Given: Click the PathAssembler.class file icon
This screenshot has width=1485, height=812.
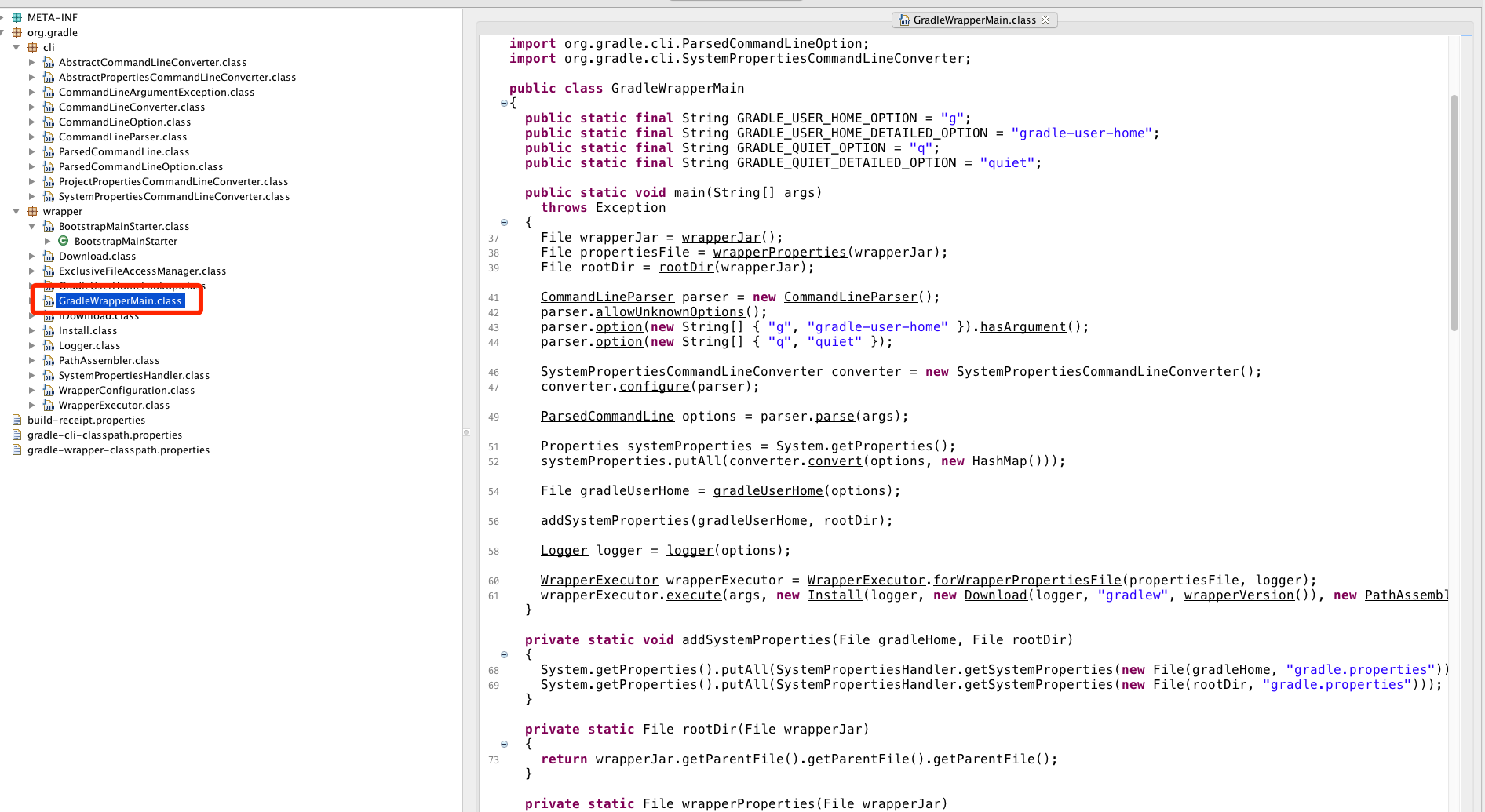Looking at the screenshot, I should click(49, 360).
